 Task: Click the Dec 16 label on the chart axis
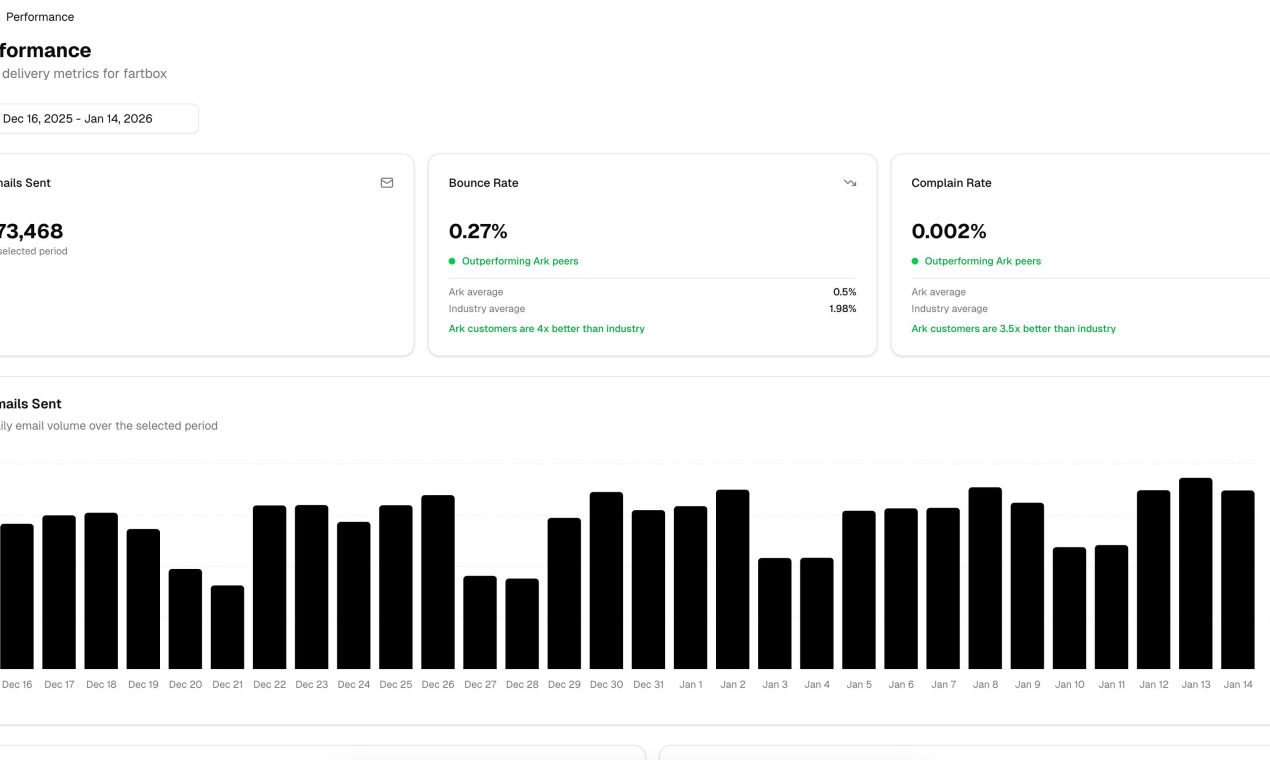coord(17,685)
